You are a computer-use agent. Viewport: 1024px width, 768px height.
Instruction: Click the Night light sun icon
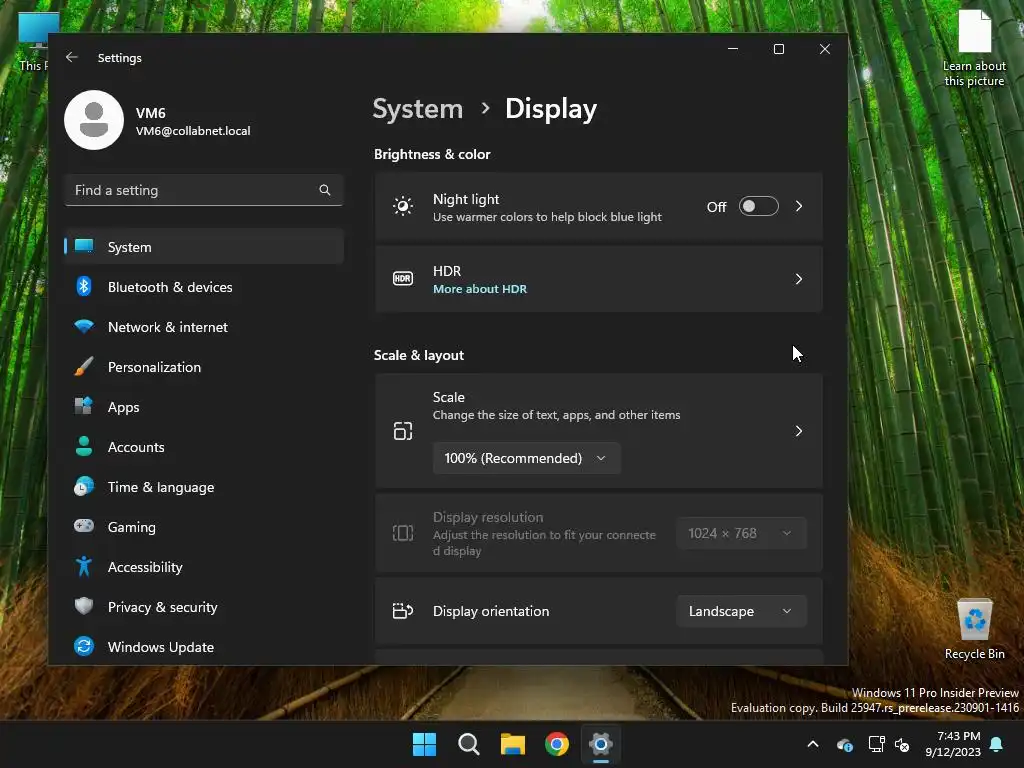pyautogui.click(x=403, y=206)
